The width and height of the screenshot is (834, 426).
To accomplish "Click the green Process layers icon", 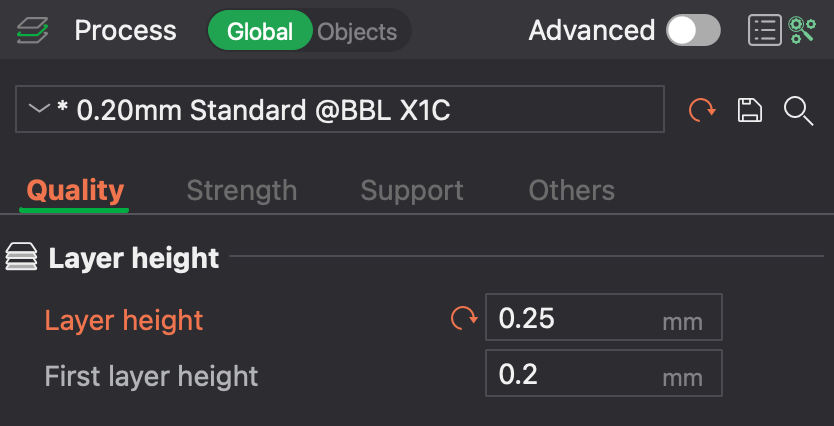I will 34,31.
